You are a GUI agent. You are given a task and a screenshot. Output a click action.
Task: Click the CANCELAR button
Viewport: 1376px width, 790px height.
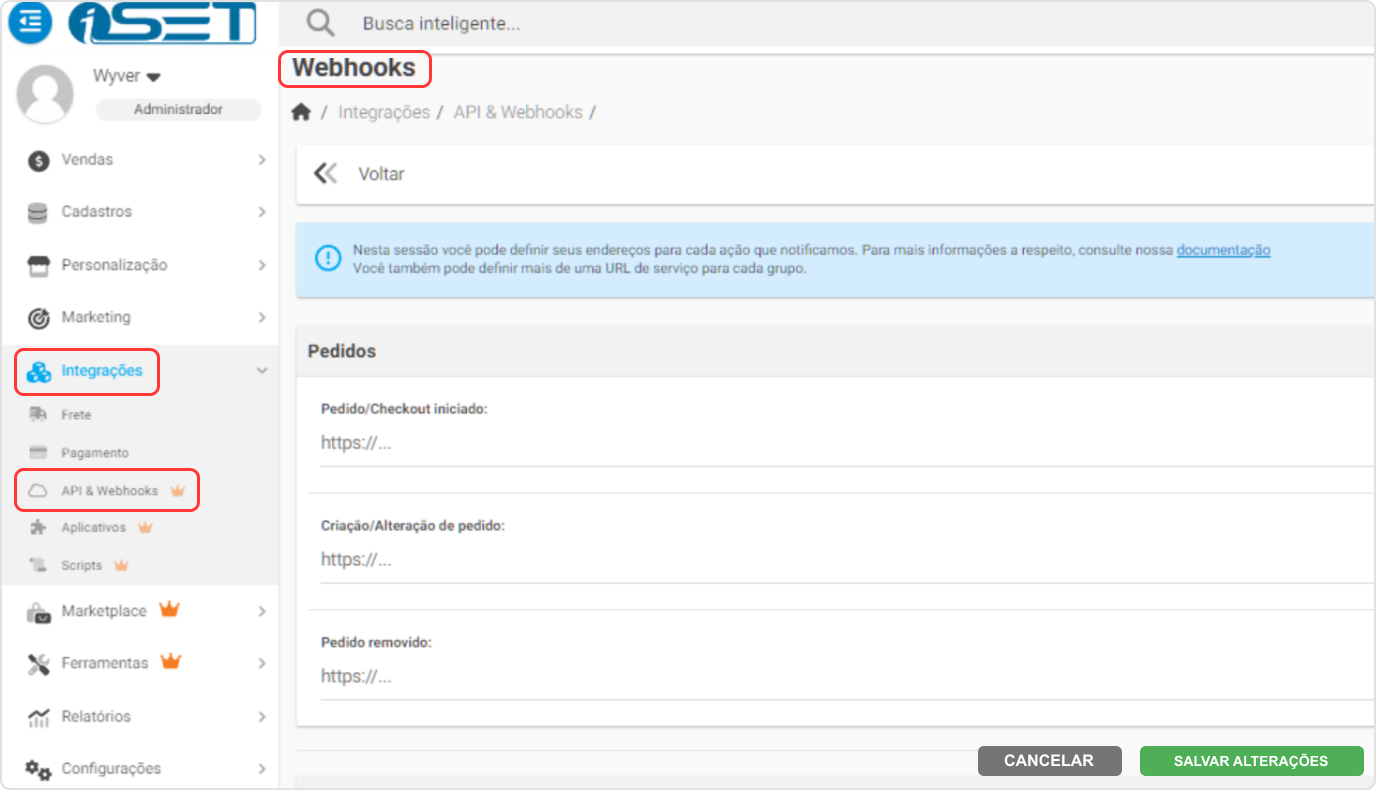pyautogui.click(x=1049, y=761)
